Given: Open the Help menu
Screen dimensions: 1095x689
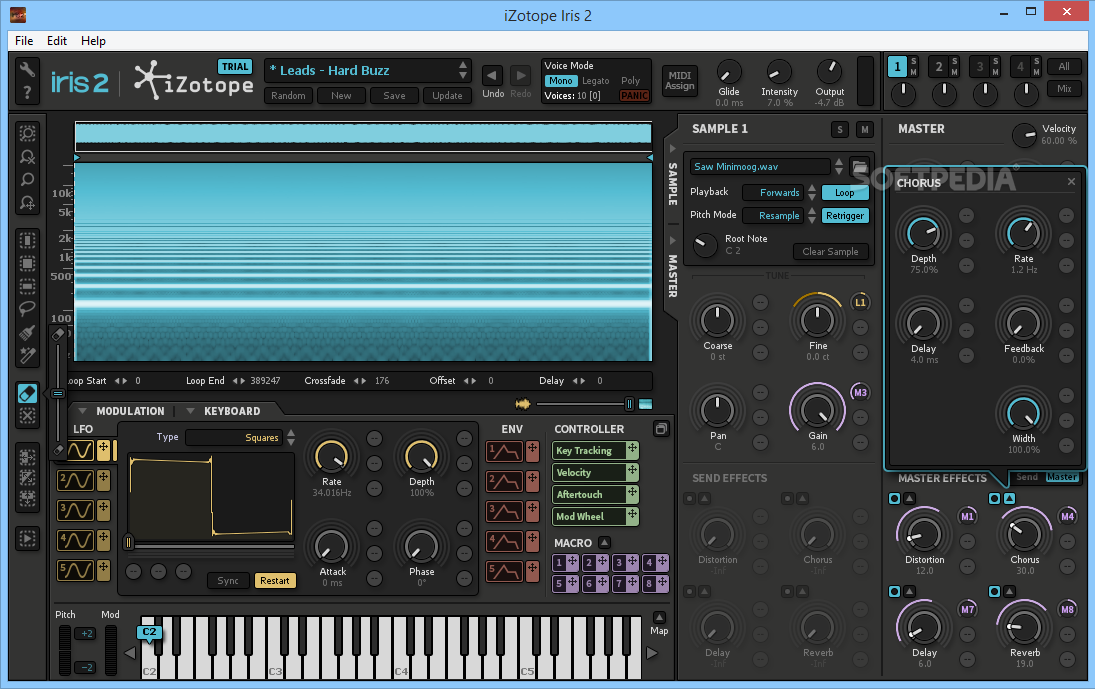Looking at the screenshot, I should (93, 40).
